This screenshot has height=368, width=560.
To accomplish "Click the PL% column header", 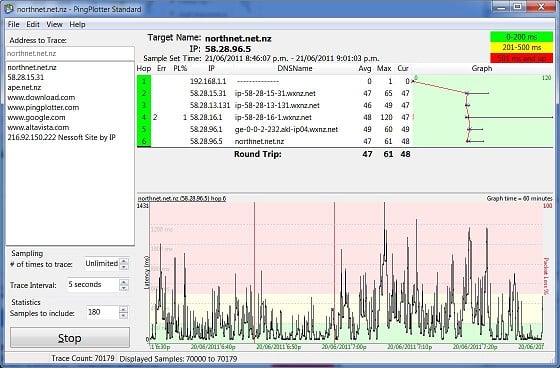I will [180, 69].
